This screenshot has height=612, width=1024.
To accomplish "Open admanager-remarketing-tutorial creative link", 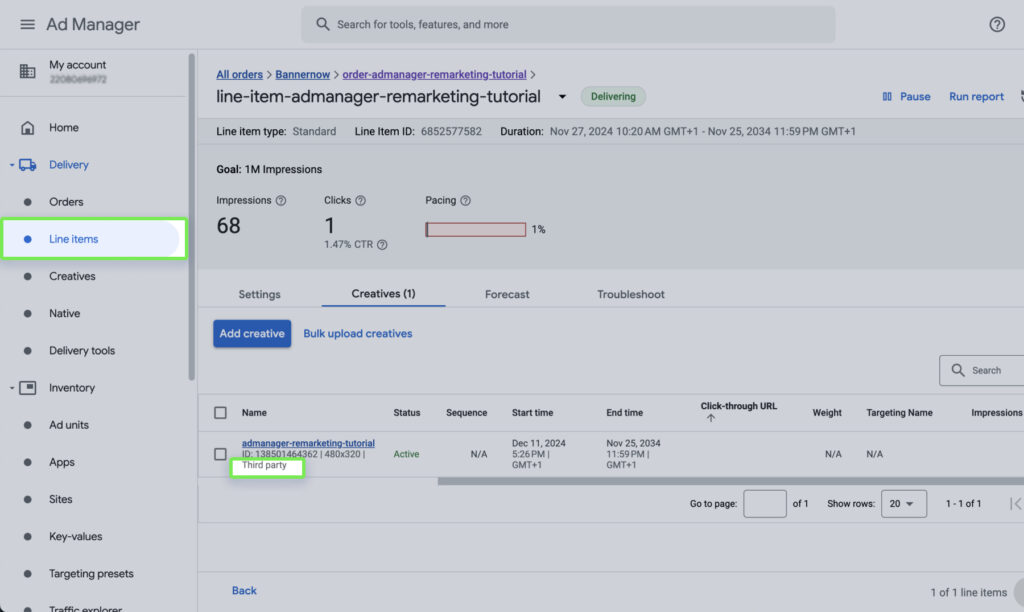I will 308,443.
